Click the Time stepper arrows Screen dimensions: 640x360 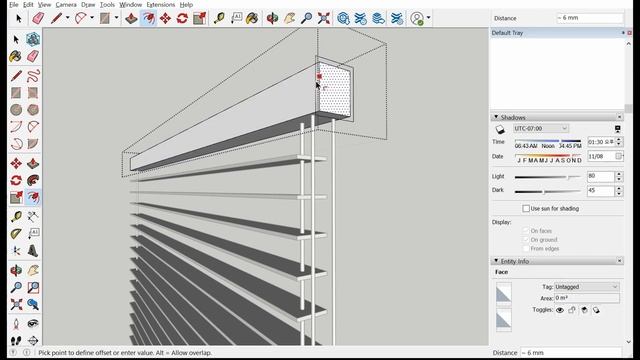point(619,142)
